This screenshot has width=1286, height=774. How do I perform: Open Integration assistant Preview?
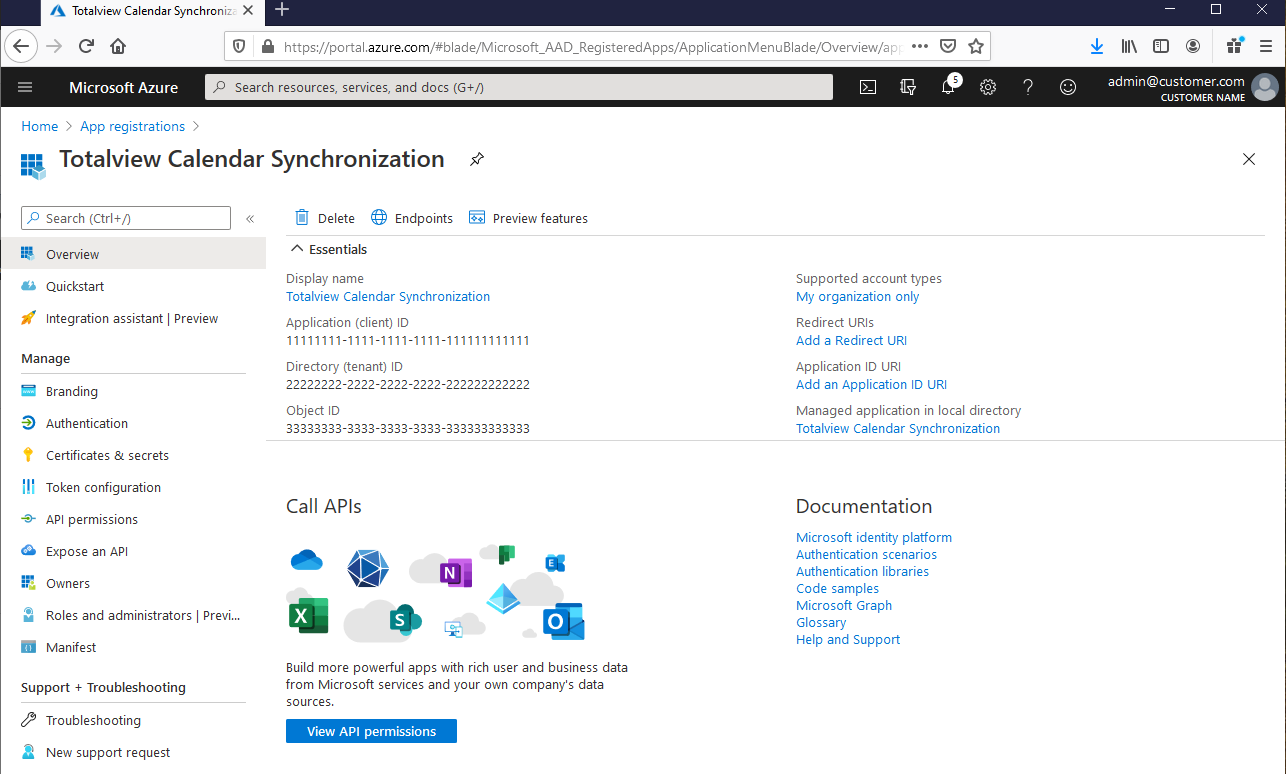click(x=133, y=318)
